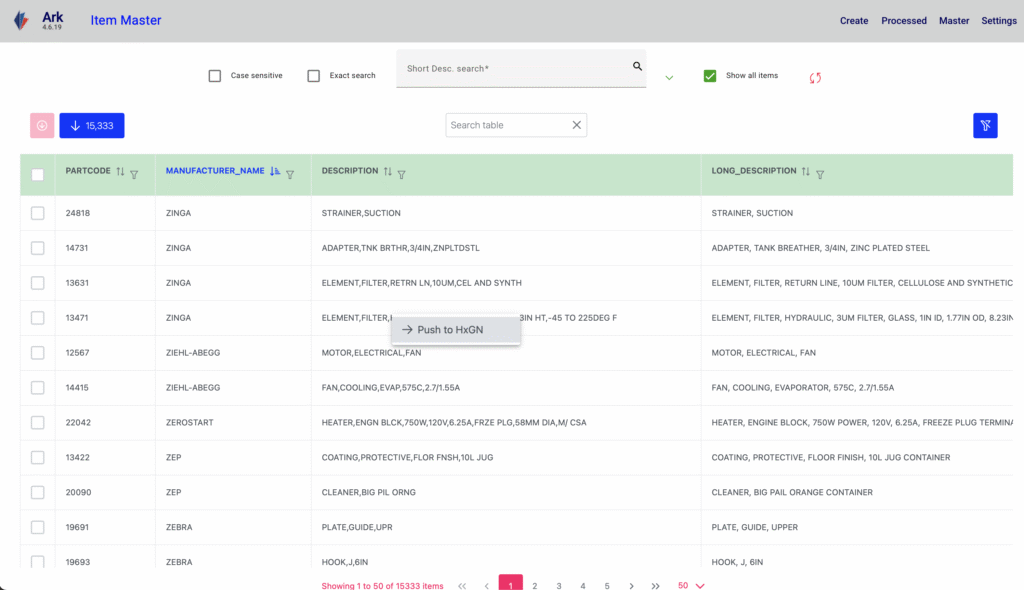This screenshot has width=1024, height=590.
Task: Open the MANUFACTURER_NAME column filter funnel
Action: point(290,174)
